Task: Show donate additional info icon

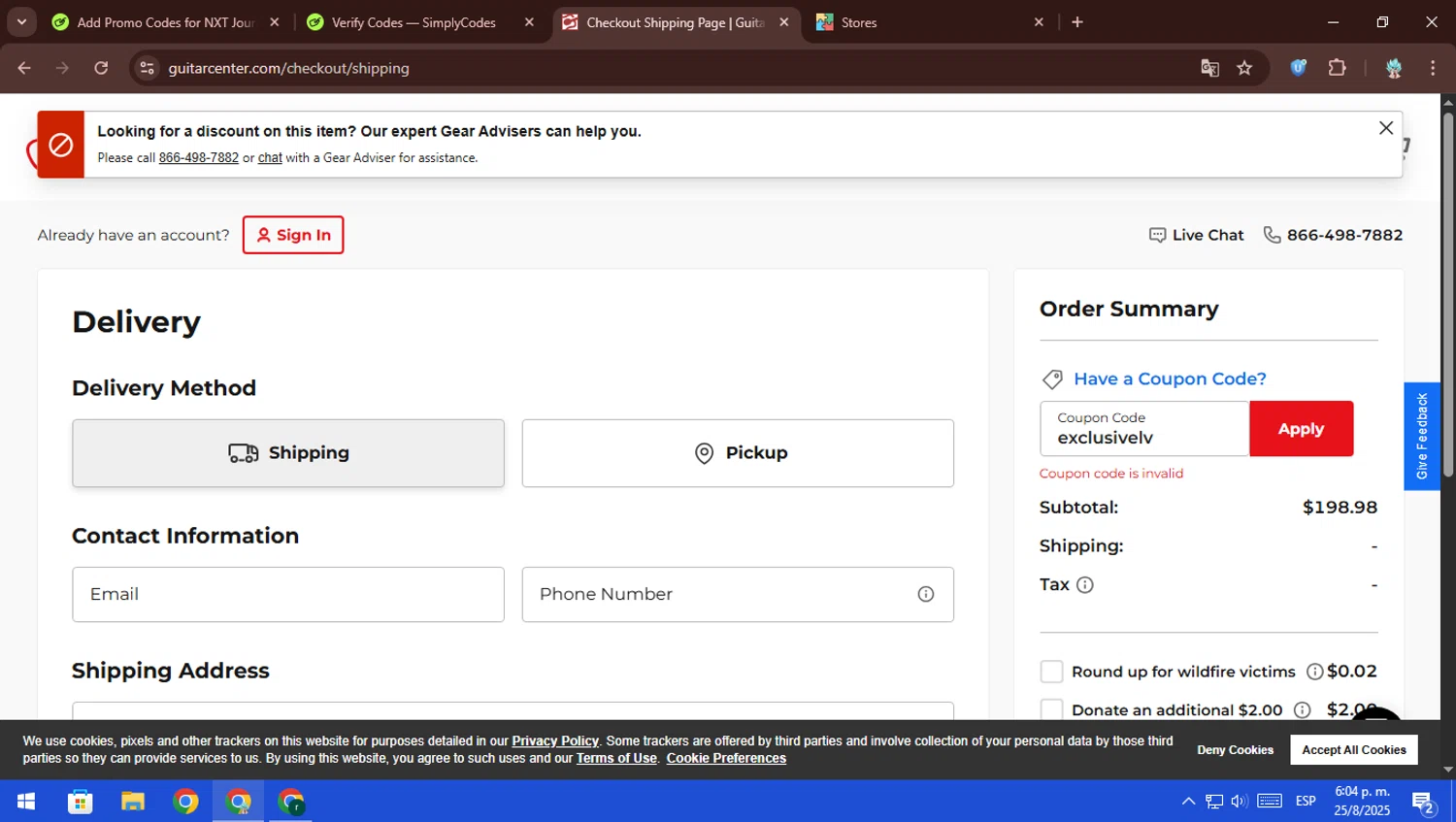Action: (1303, 710)
